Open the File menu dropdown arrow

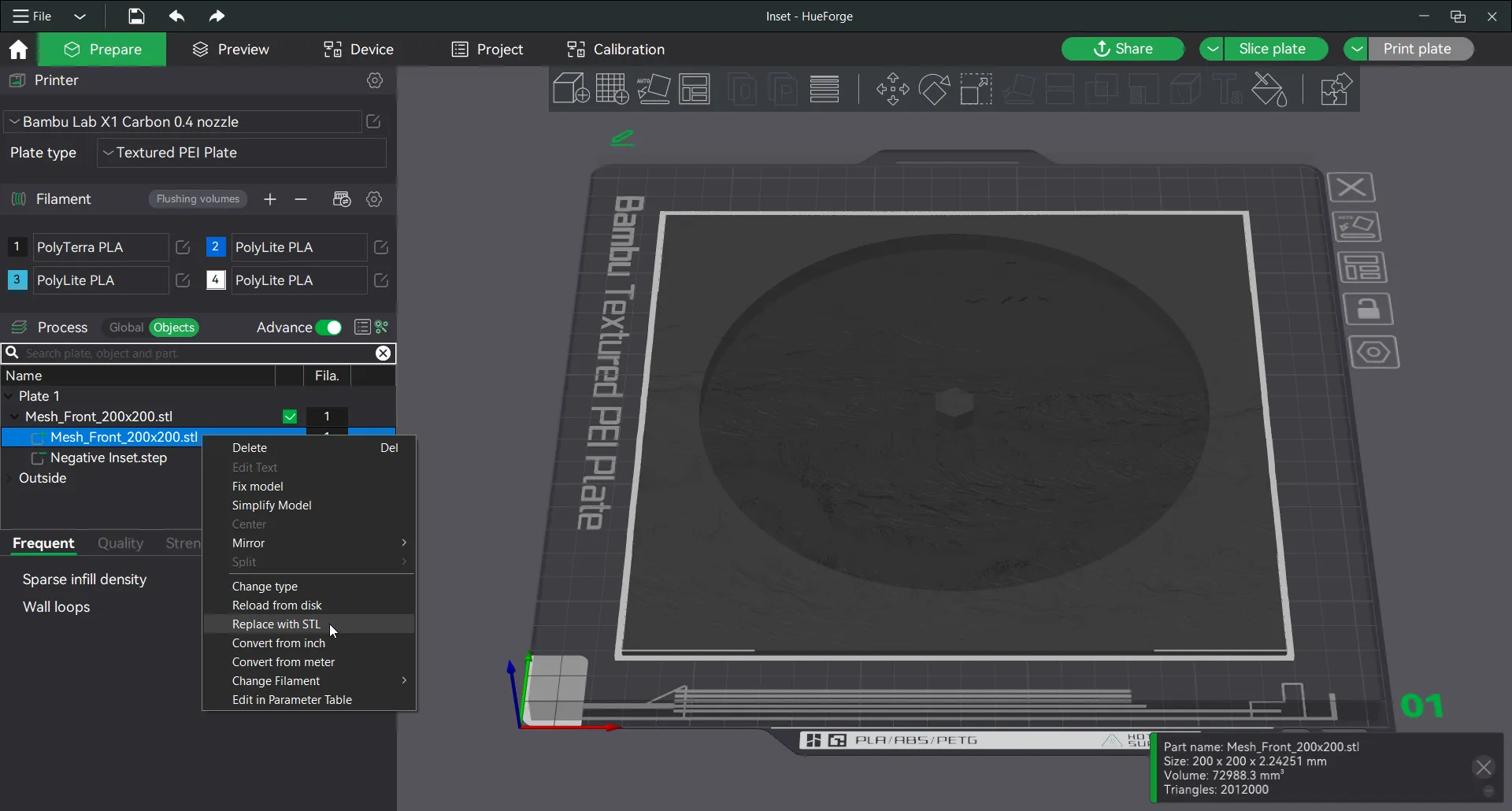pyautogui.click(x=80, y=16)
